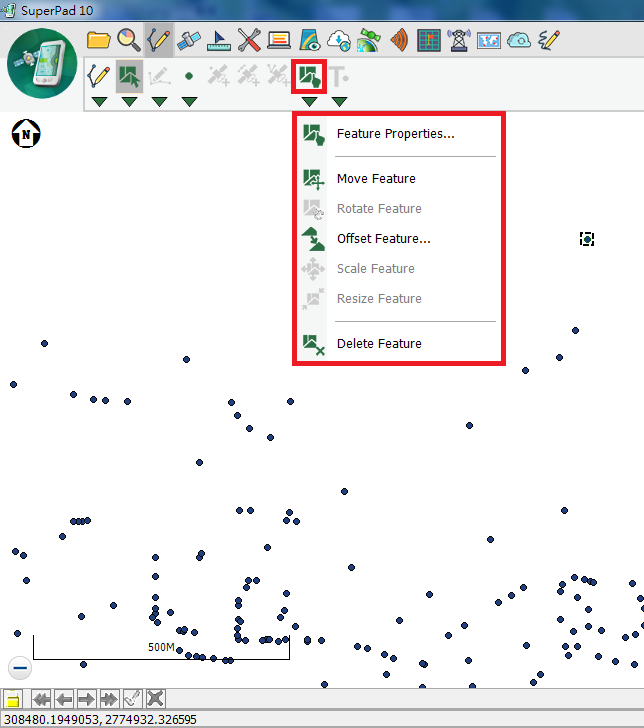The height and width of the screenshot is (728, 644).
Task: Click the grid with red flag icon
Action: tap(429, 40)
